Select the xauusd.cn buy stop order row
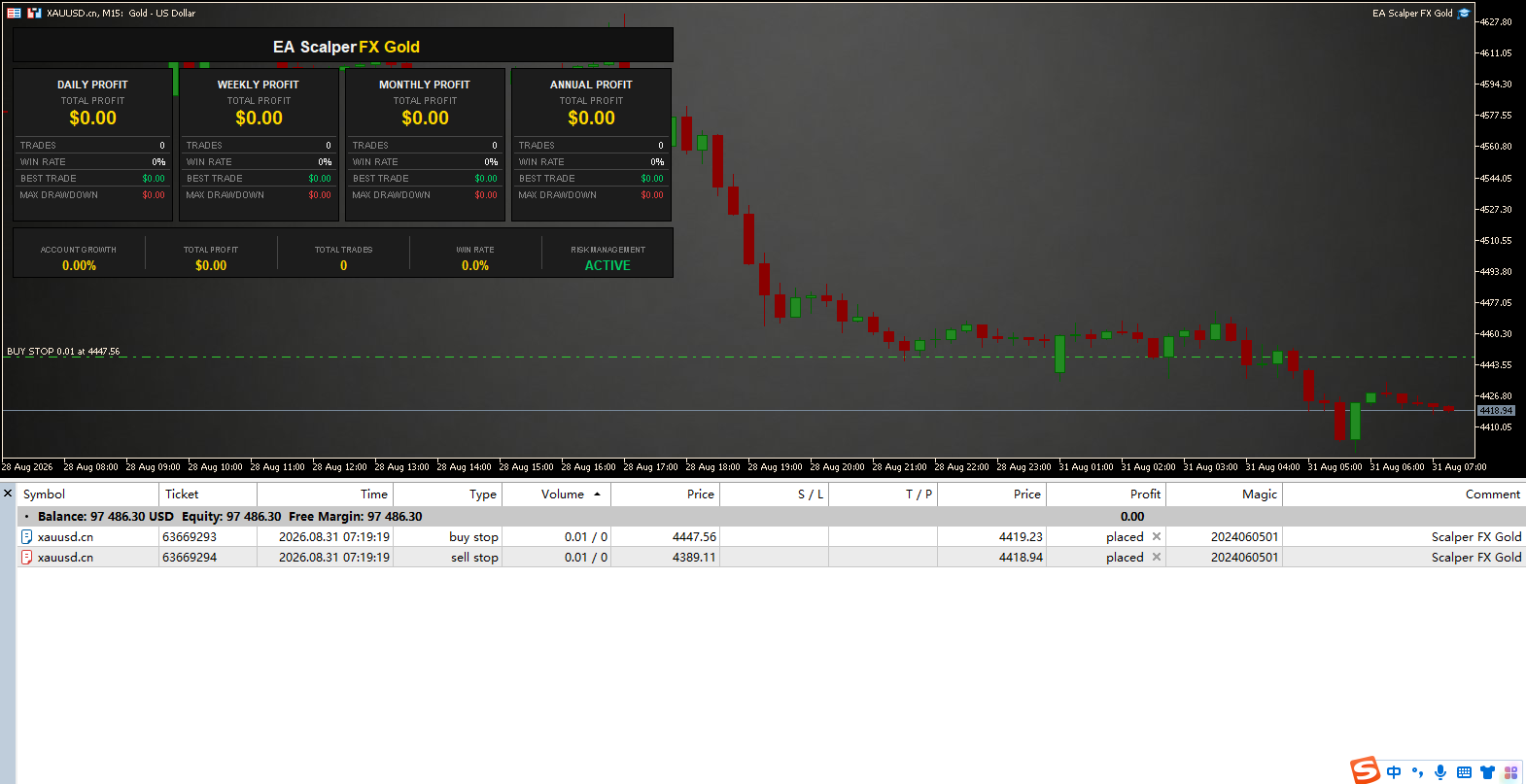Screen dimensions: 1526x784 point(771,536)
